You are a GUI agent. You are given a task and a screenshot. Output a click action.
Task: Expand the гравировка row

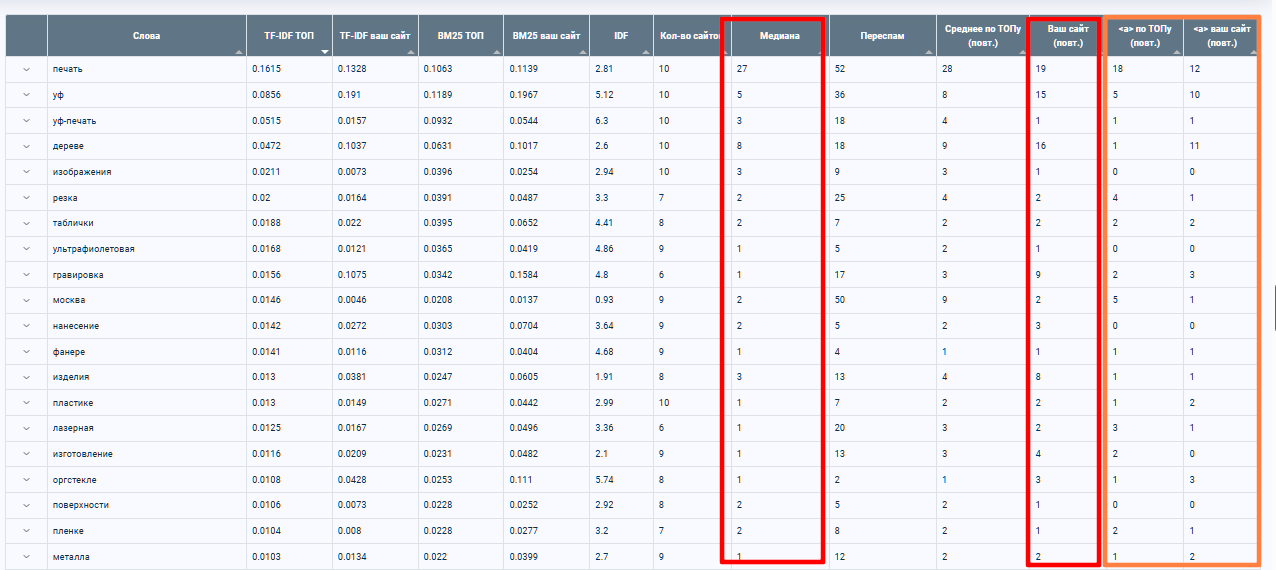pyautogui.click(x=26, y=275)
